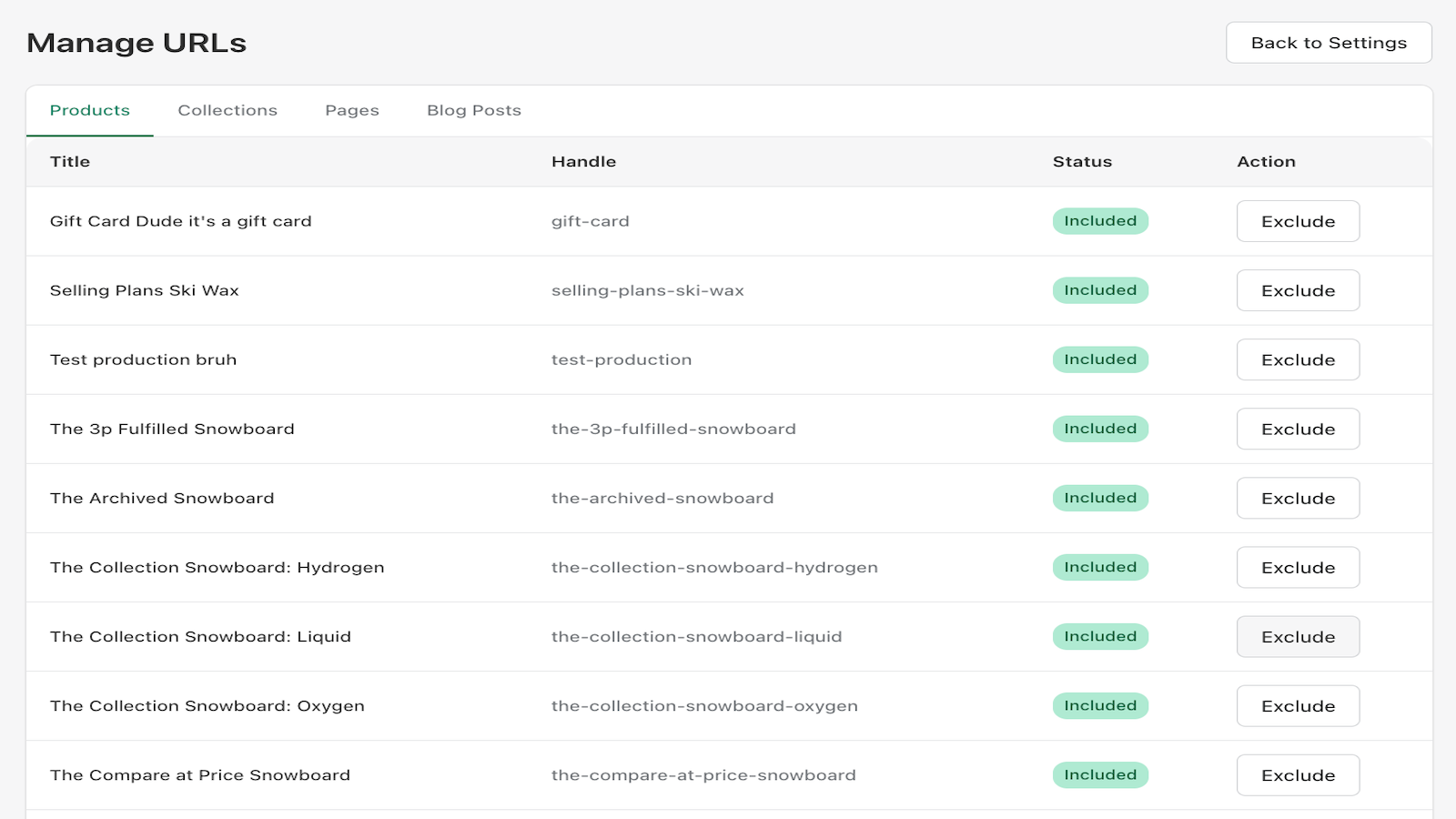Exclude The Archived Snowboard
The width and height of the screenshot is (1456, 819).
tap(1298, 498)
